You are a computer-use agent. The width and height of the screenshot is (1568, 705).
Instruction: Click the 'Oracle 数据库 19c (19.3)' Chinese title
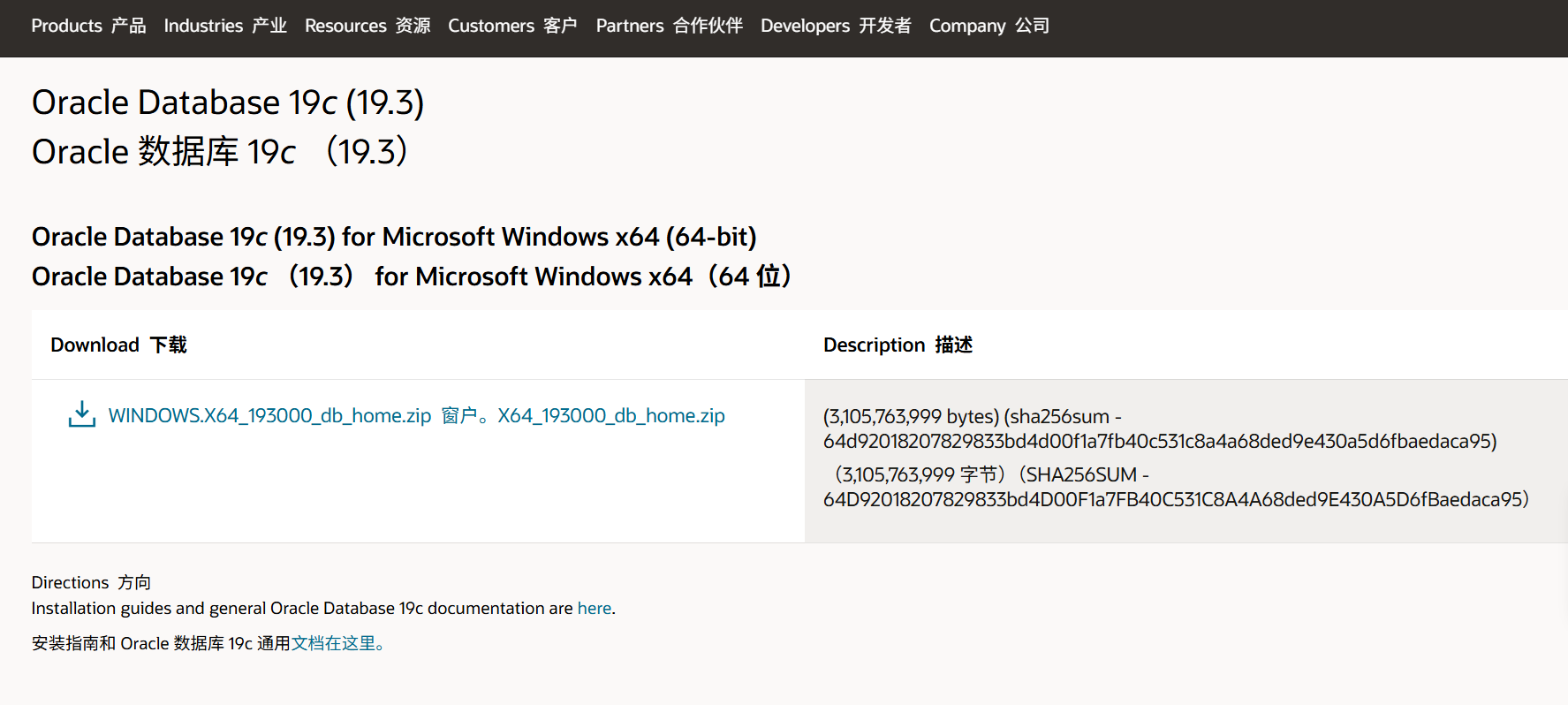click(x=220, y=151)
